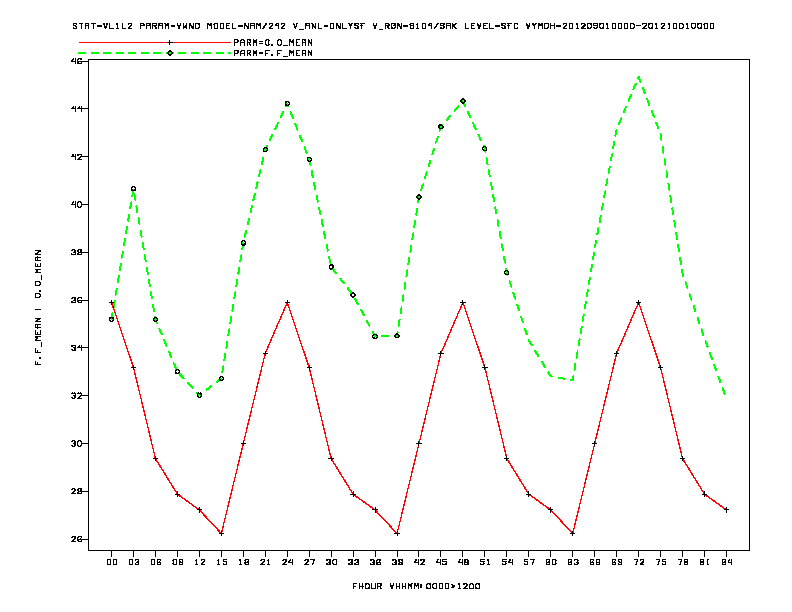Click x-axis tick label 57
Image resolution: width=792 pixels, height=612 pixels.
[x=529, y=562]
